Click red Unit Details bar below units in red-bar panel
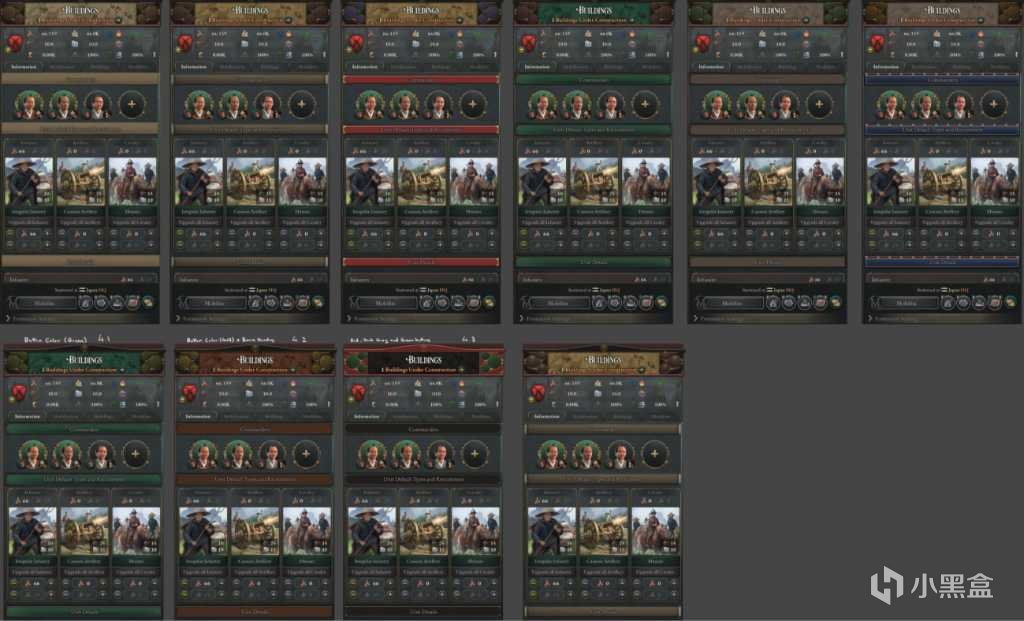Image resolution: width=1024 pixels, height=621 pixels. click(x=421, y=262)
